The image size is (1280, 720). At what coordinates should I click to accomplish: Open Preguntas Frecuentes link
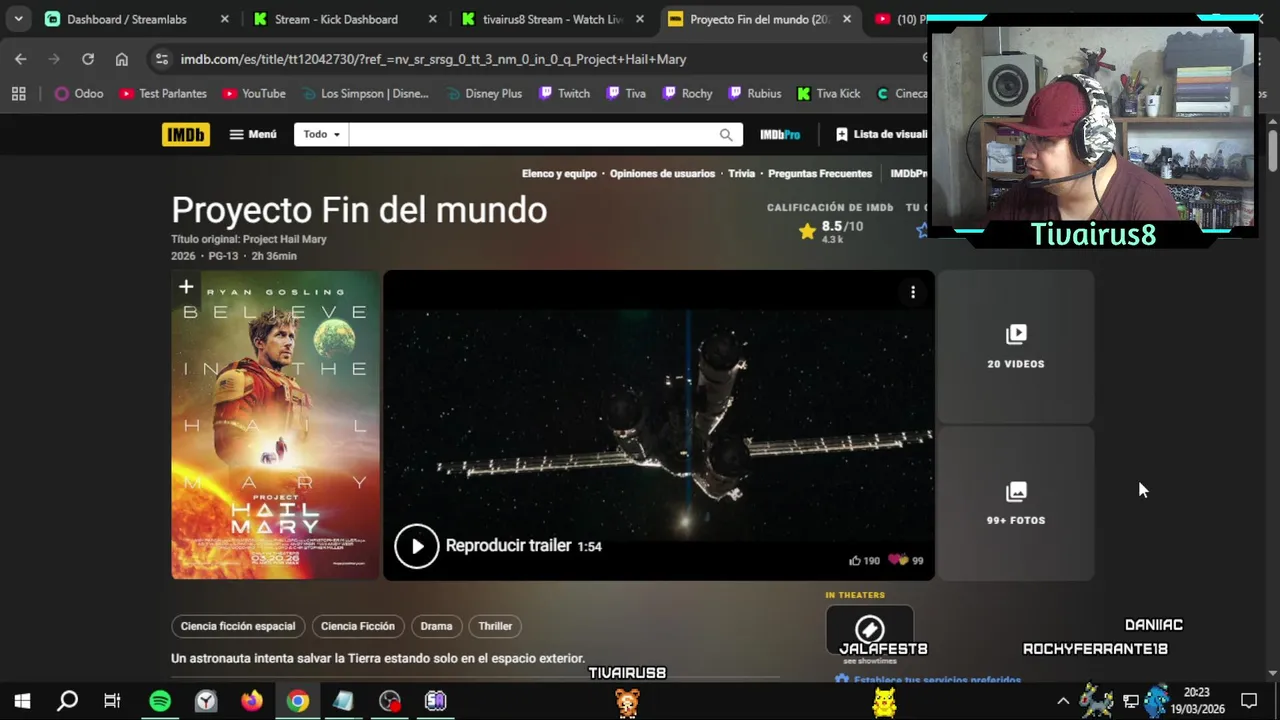tap(820, 174)
